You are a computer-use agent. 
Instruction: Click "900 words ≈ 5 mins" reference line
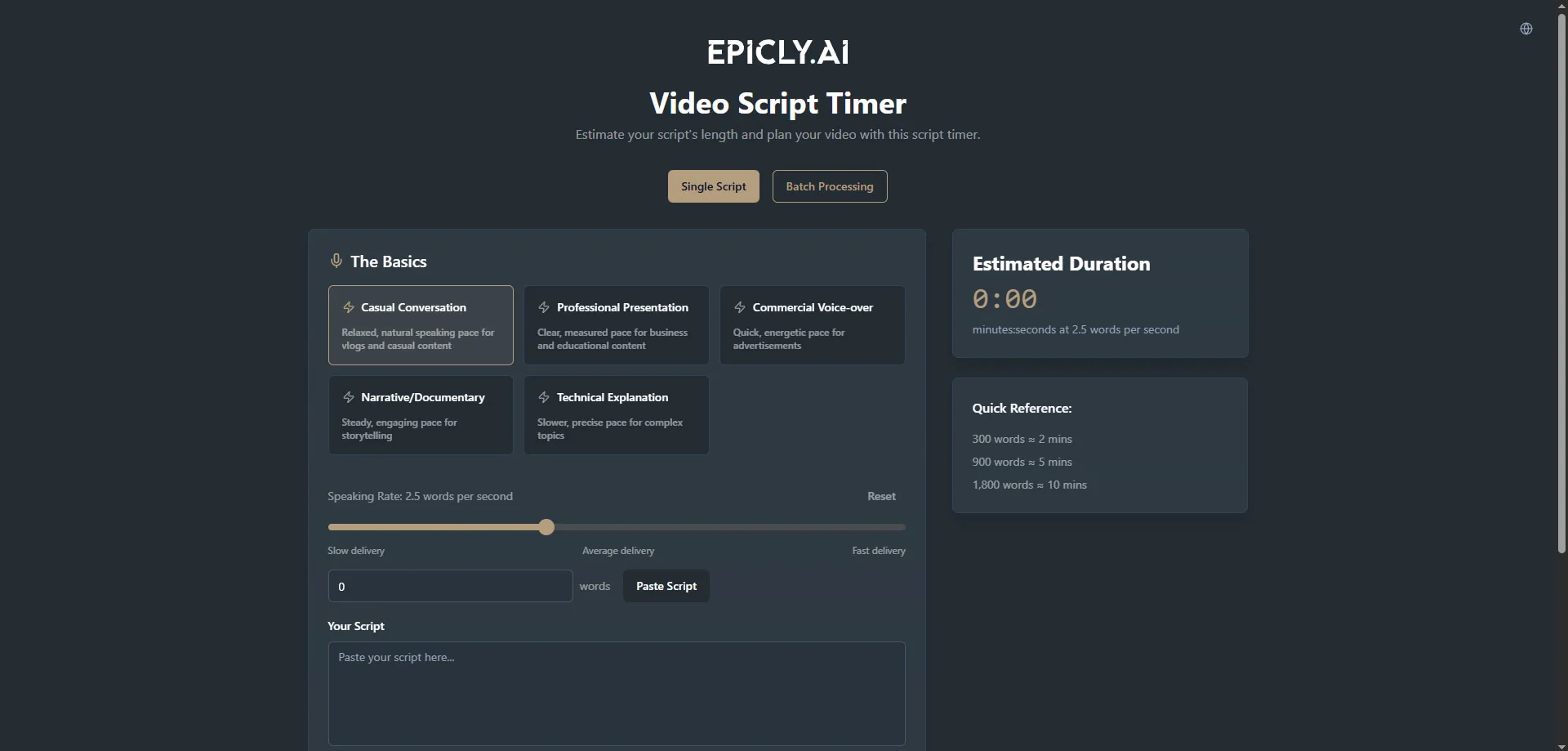[x=1022, y=462]
